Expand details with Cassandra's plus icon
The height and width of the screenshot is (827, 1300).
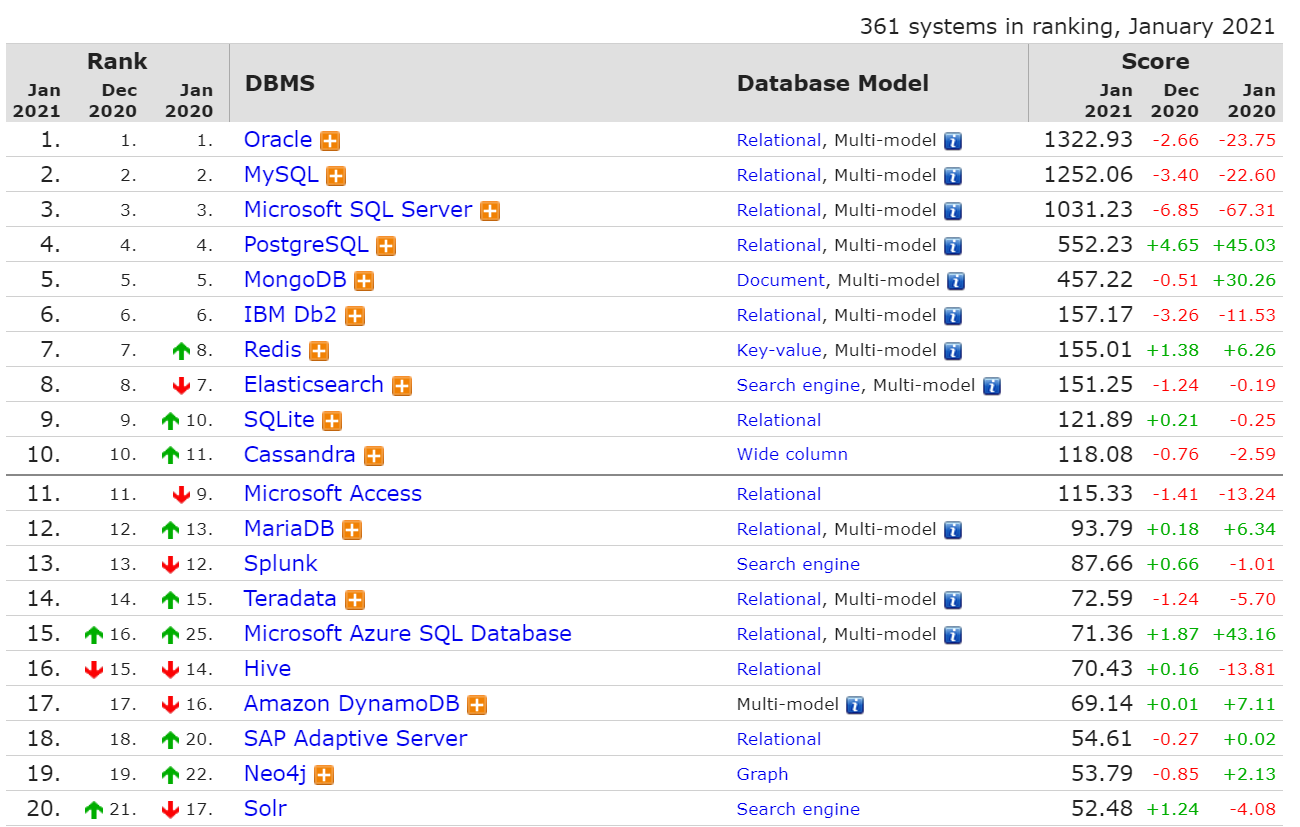click(374, 456)
